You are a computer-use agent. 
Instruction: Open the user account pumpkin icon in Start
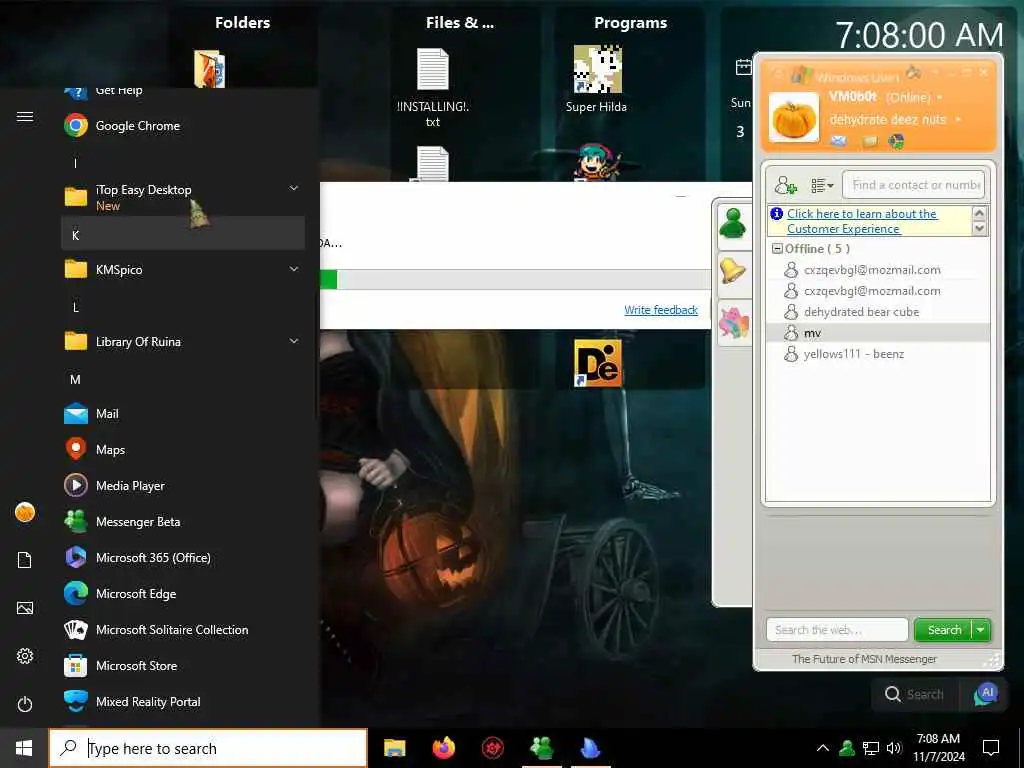25,512
